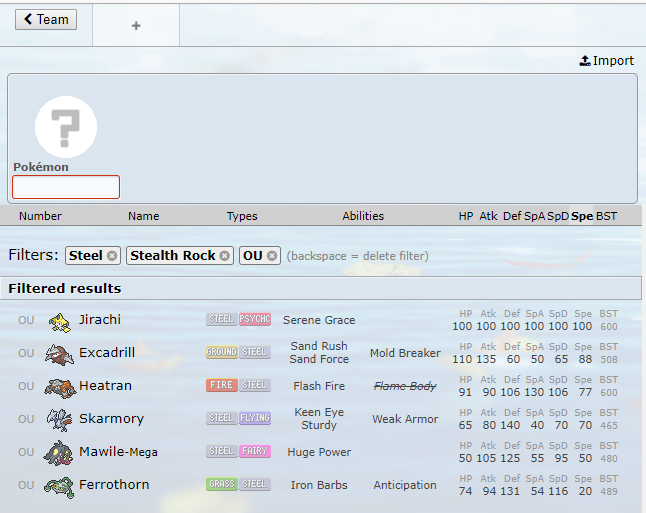The width and height of the screenshot is (646, 513).
Task: Sort by SpA column header
Action: pyautogui.click(x=534, y=216)
